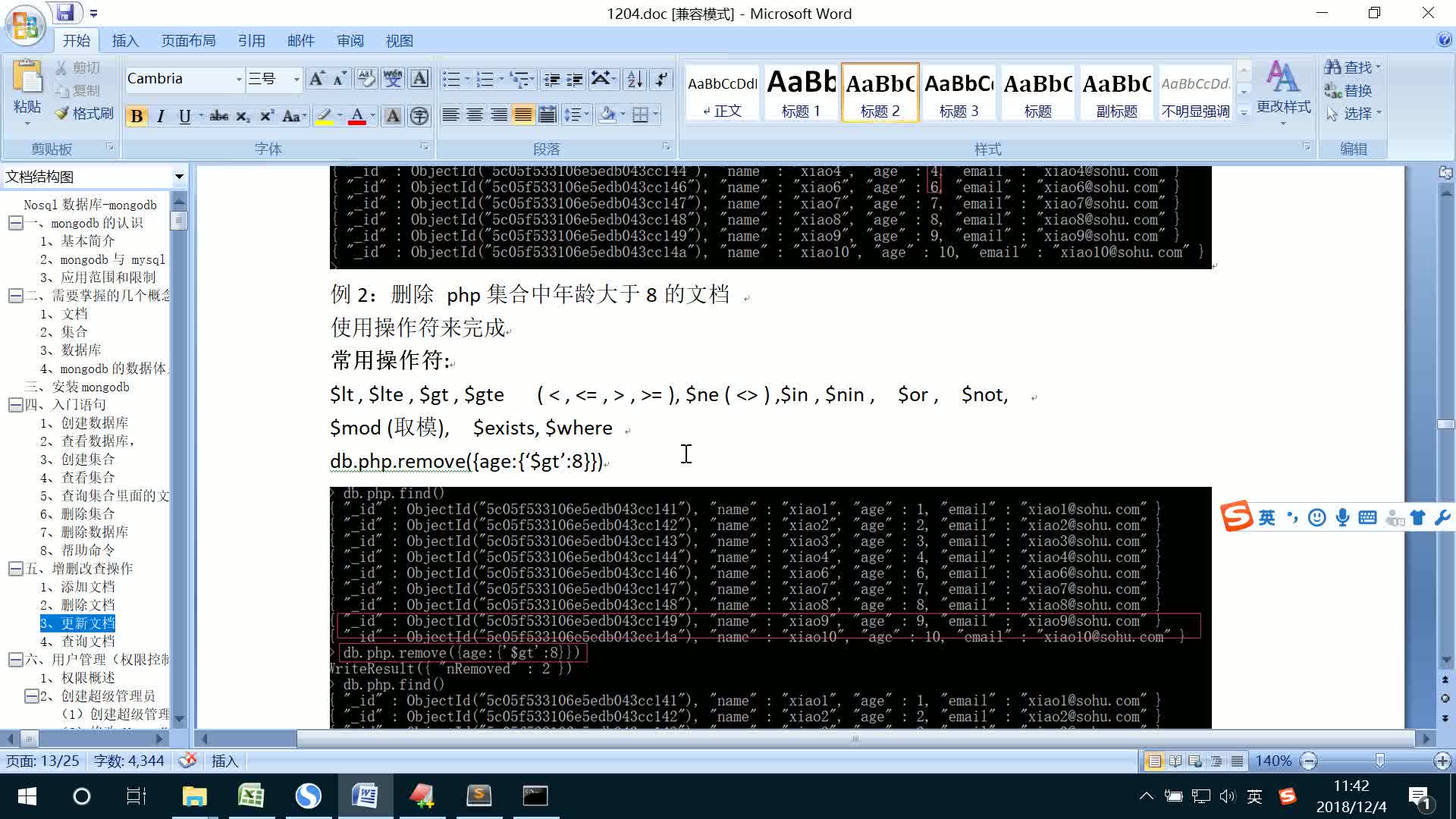Collapse the 六、用户管理 tree branch
The image size is (1456, 819).
(14, 660)
